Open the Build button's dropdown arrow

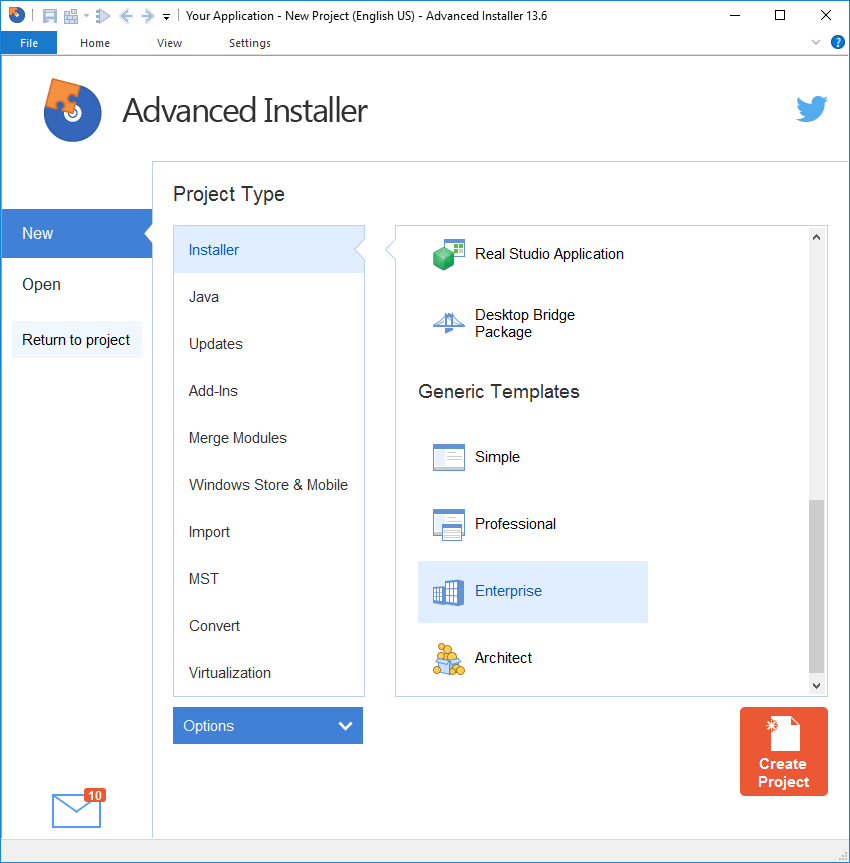click(86, 15)
